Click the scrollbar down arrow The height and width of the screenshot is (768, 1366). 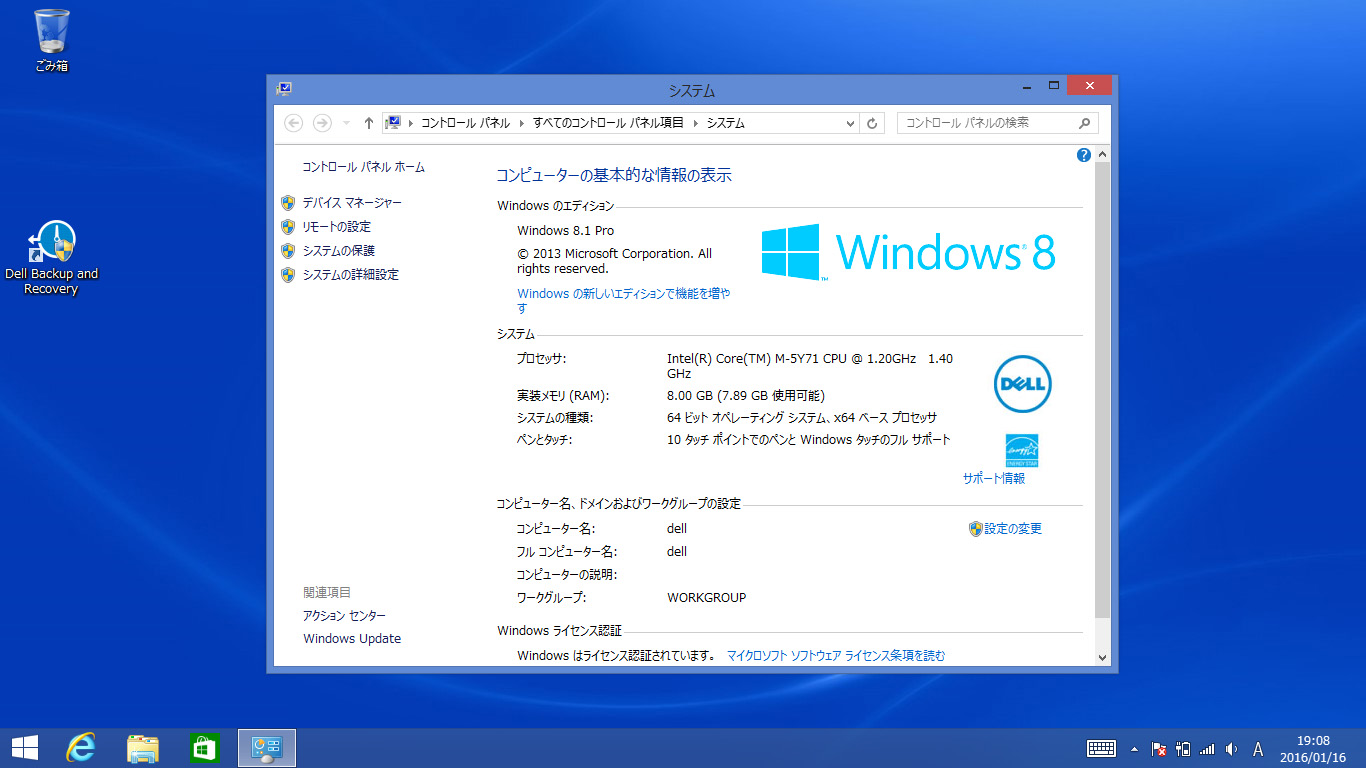[1103, 657]
